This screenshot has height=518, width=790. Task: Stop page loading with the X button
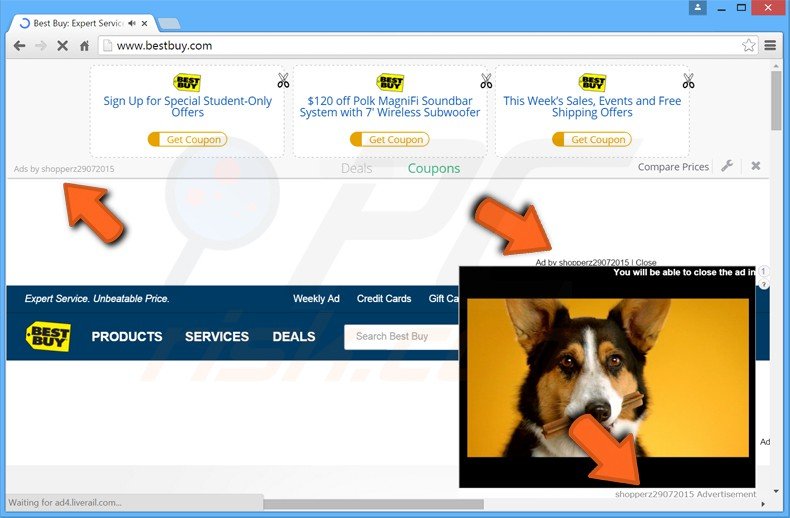coord(62,46)
